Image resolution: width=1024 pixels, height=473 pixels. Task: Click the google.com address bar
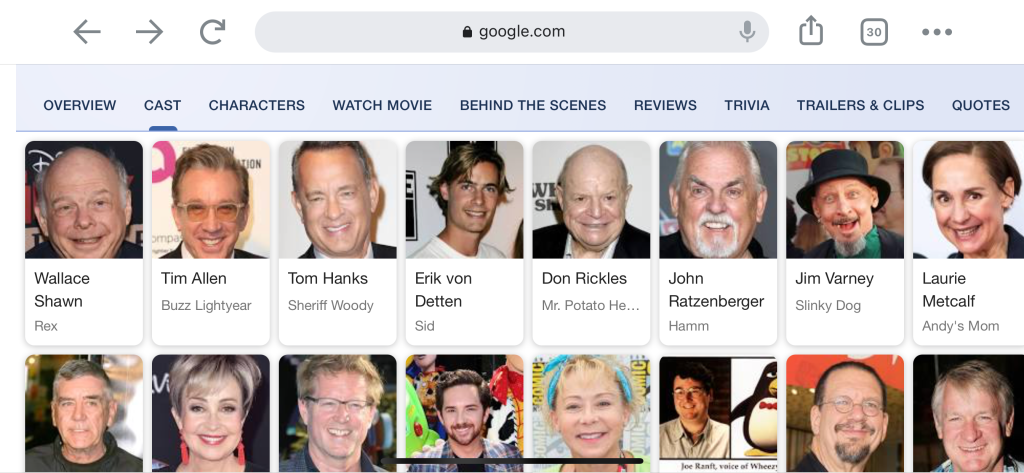tap(512, 32)
